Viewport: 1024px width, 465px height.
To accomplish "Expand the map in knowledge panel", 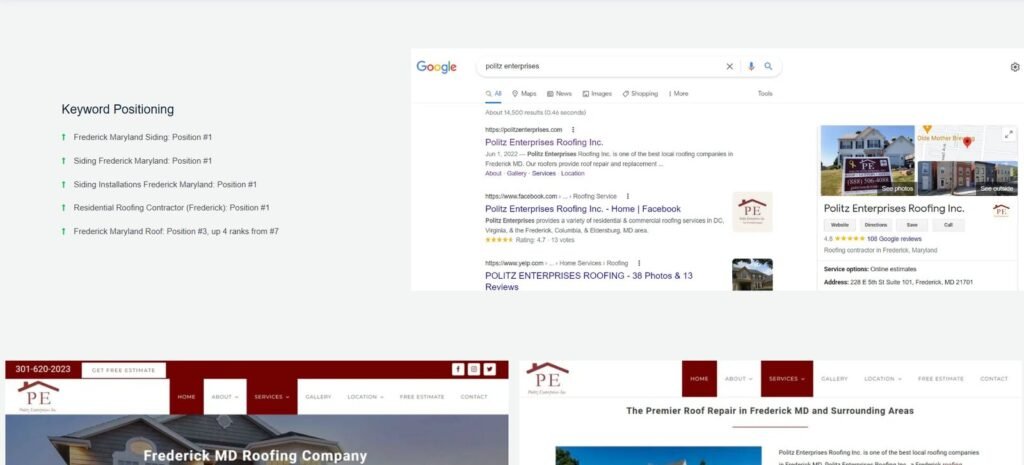I will 1009,135.
